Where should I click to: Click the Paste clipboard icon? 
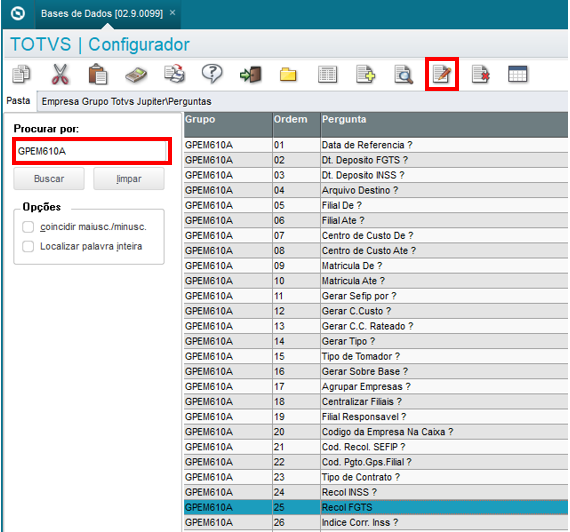pos(98,74)
